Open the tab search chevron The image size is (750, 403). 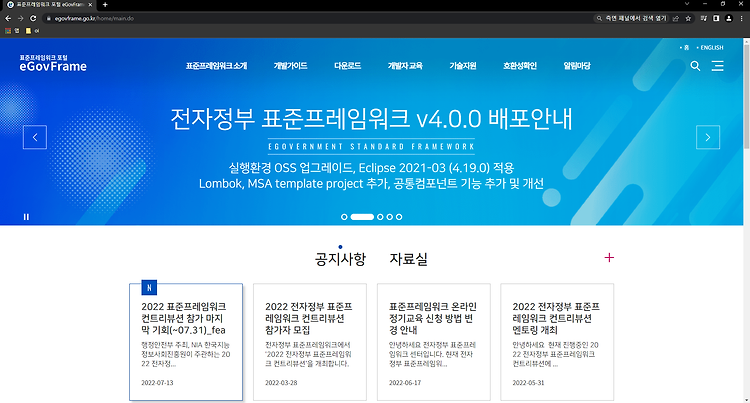pyautogui.click(x=687, y=4)
